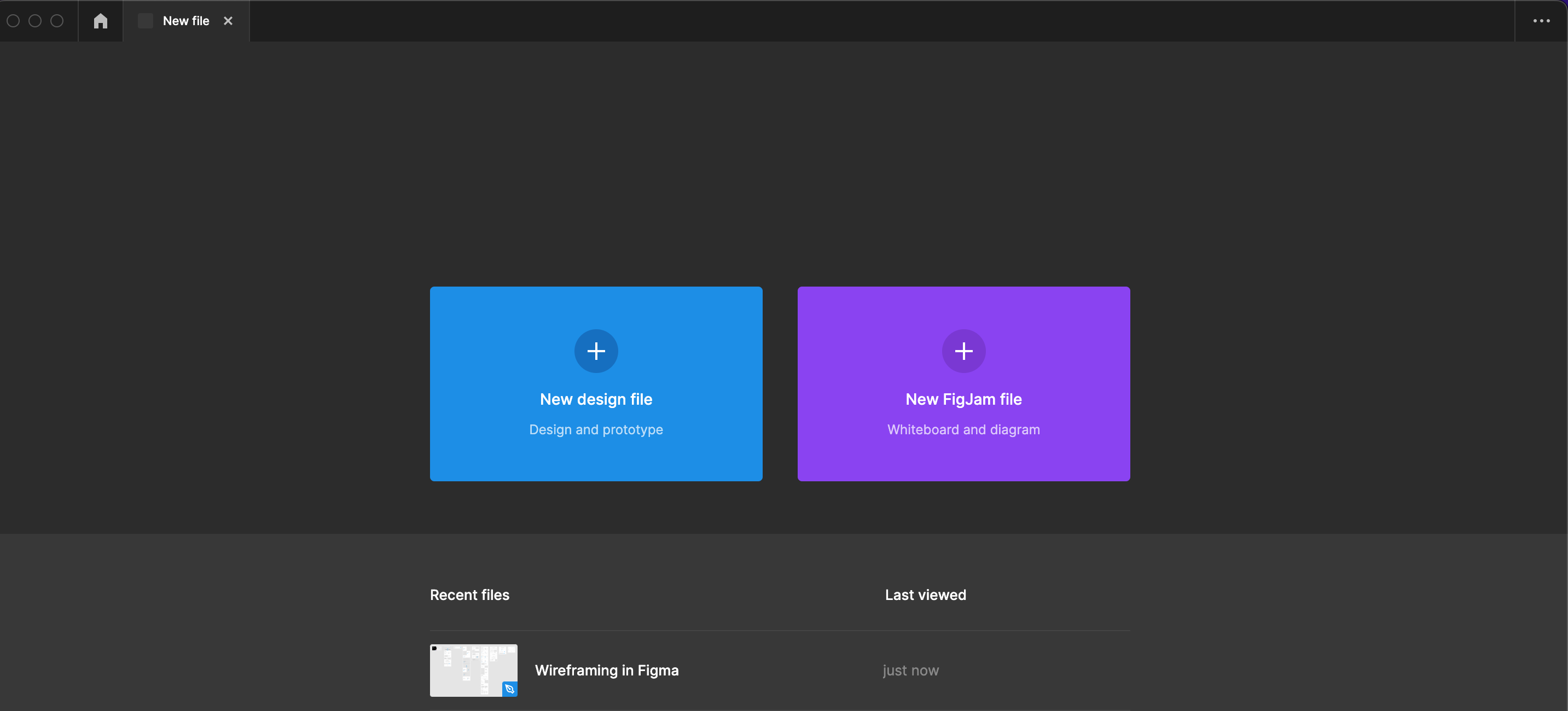Click the just now timestamp
1568x711 pixels.
[x=910, y=670]
